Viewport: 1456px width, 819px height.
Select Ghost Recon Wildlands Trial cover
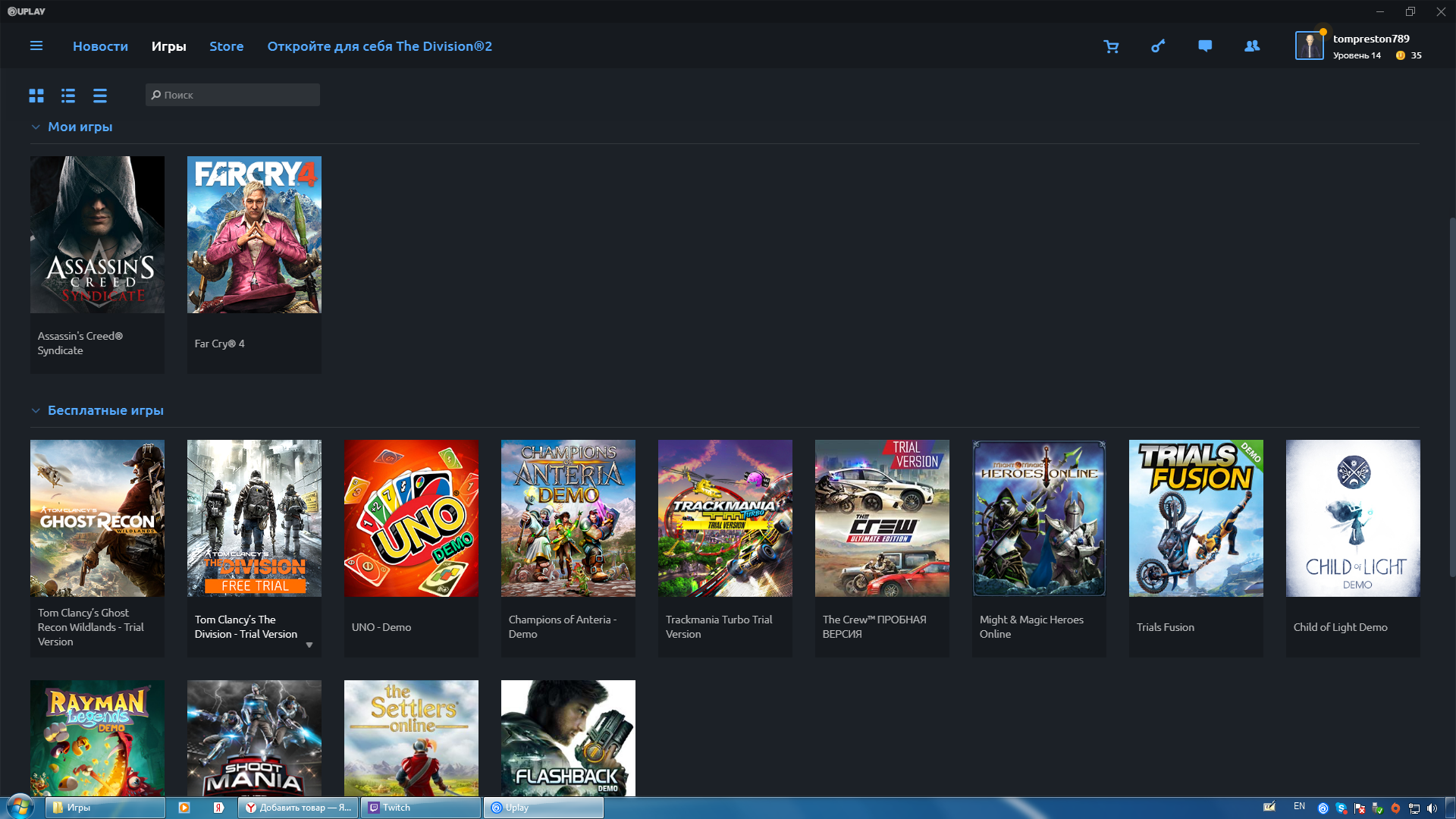point(97,518)
